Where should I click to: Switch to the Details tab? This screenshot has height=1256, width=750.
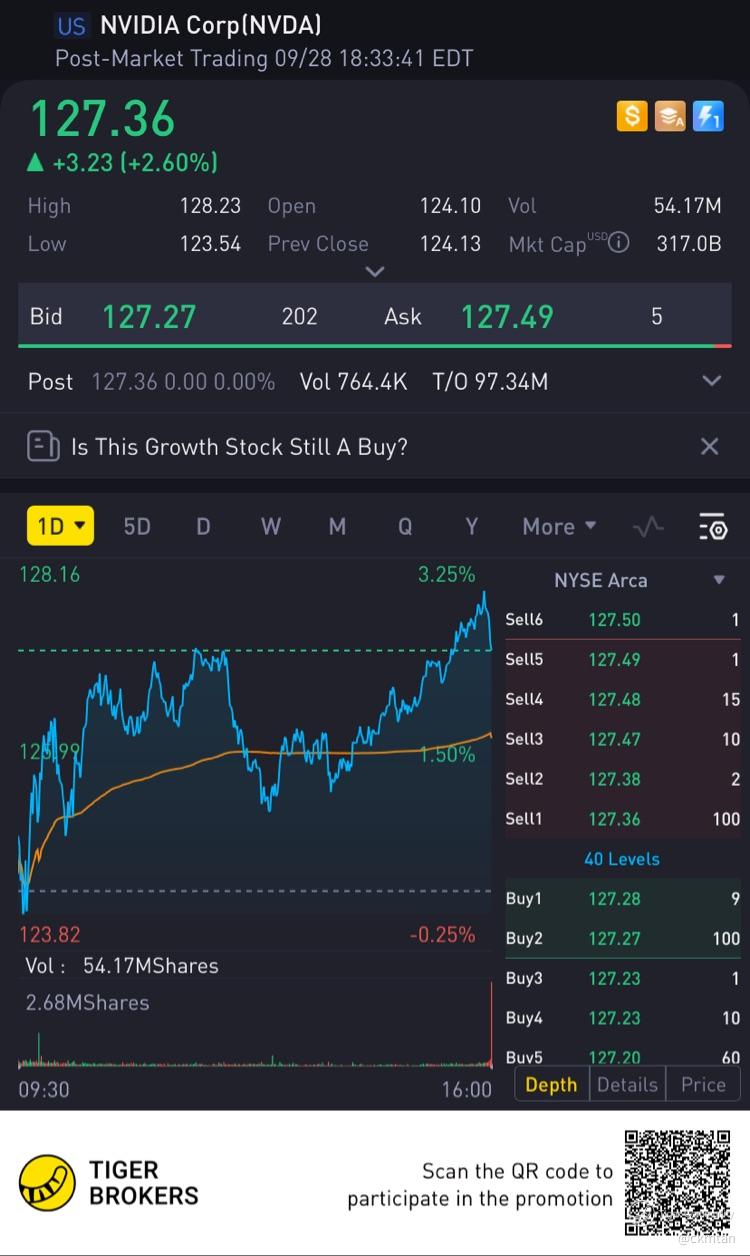627,1085
